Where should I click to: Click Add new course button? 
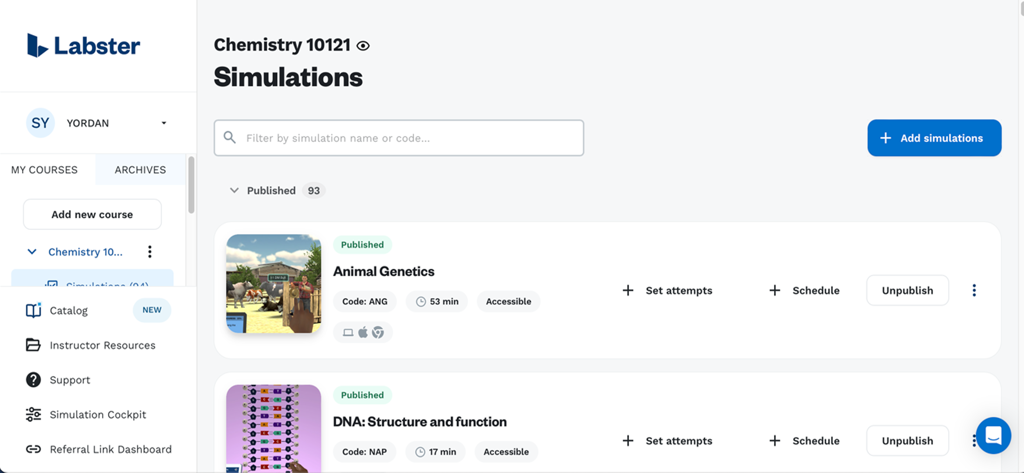(x=92, y=214)
